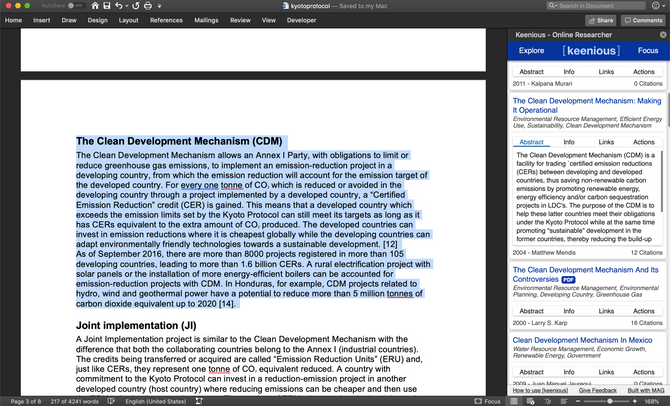Select Links tab of Controversies card
670x406 pixels.
coord(606,311)
